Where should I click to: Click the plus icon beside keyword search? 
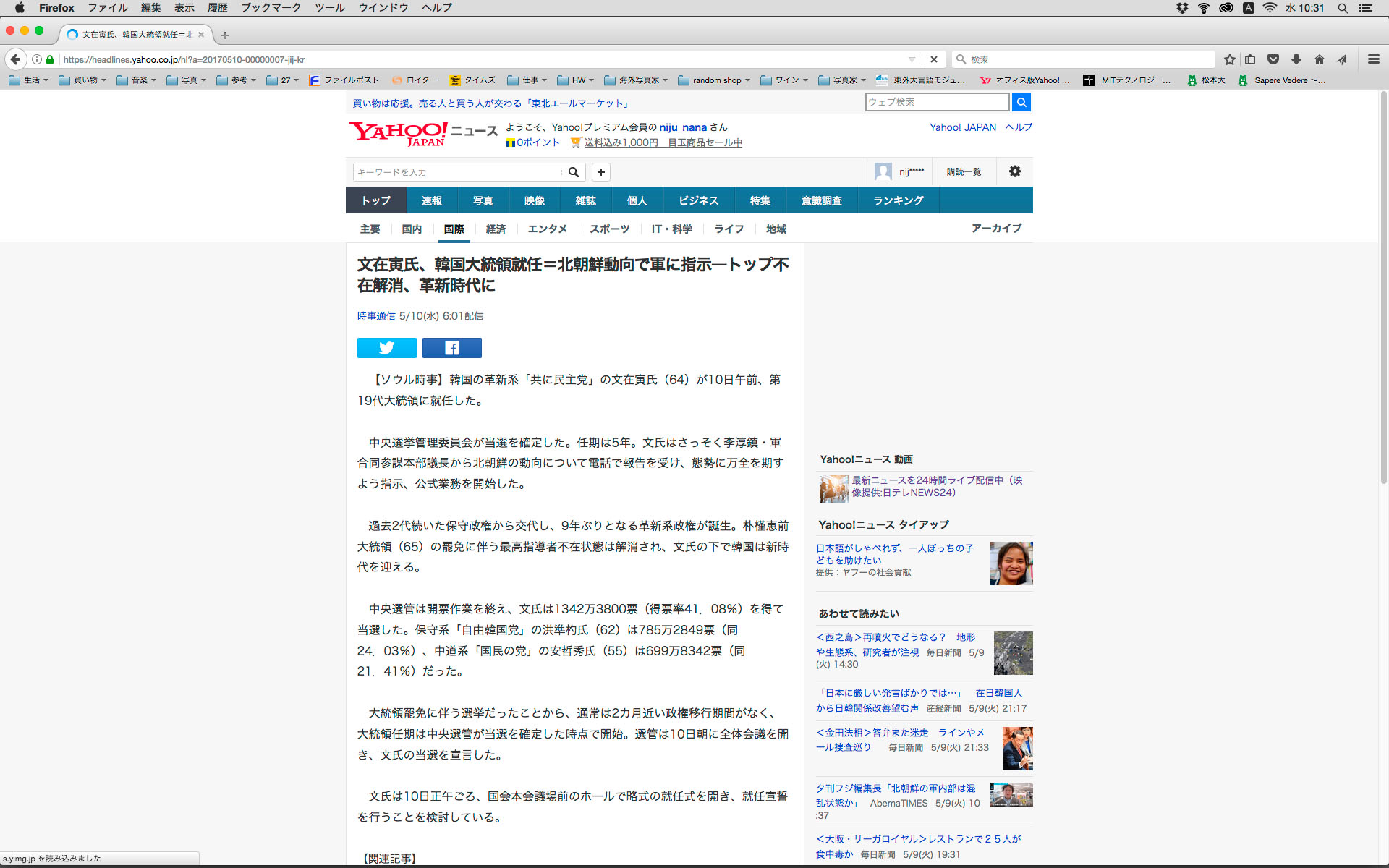pyautogui.click(x=600, y=172)
